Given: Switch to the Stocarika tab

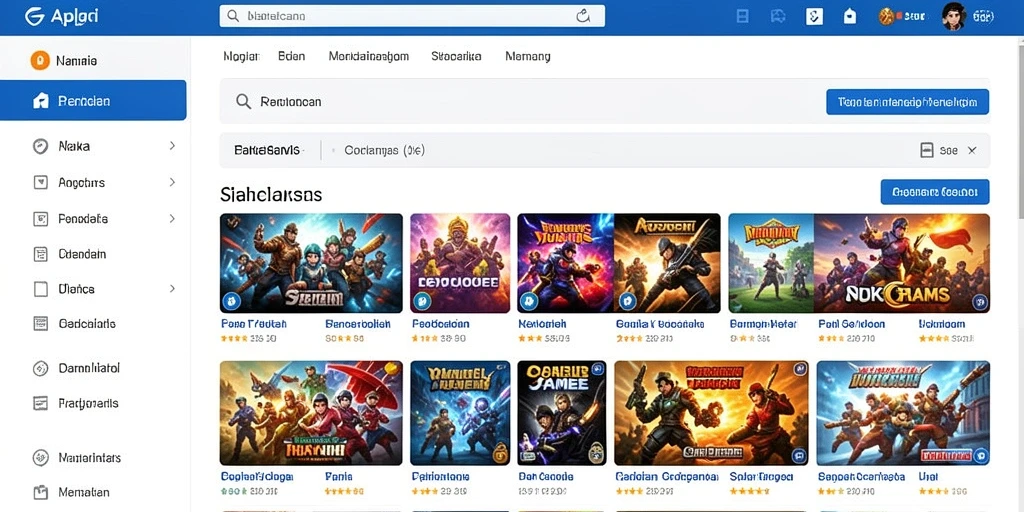Looking at the screenshot, I should point(456,56).
